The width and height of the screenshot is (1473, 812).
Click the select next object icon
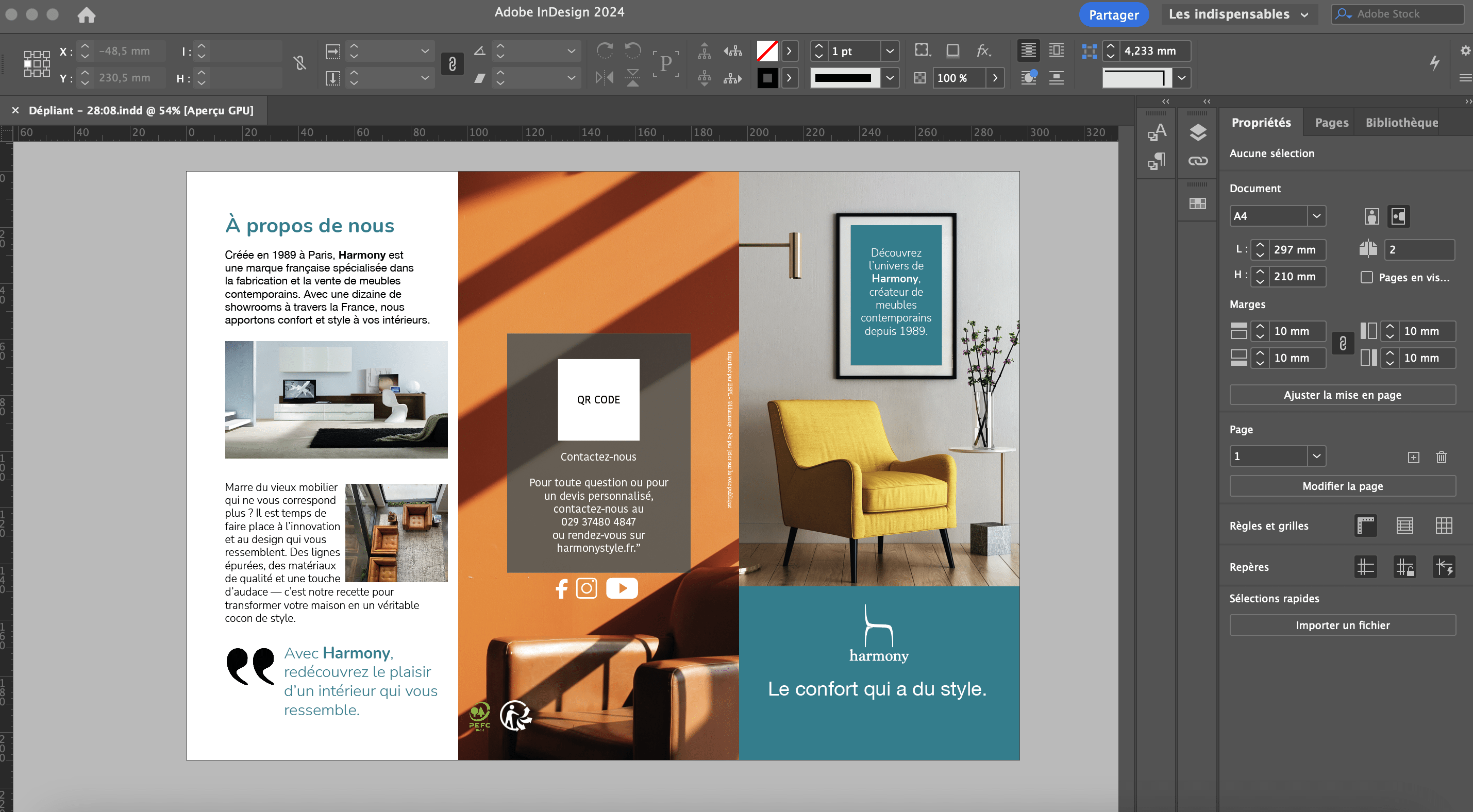[x=732, y=78]
